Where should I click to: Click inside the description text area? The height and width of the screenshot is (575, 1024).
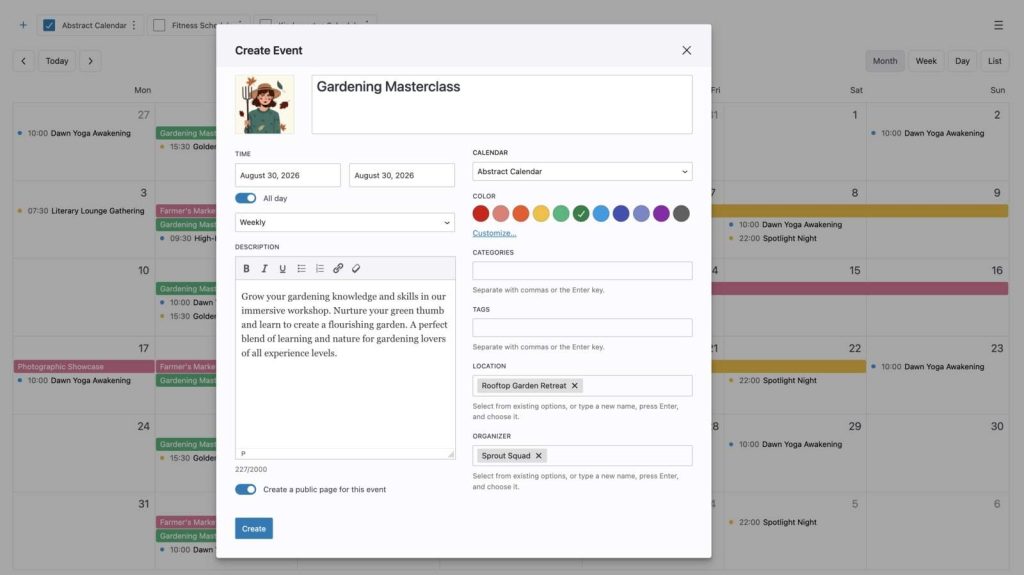[x=345, y=365]
